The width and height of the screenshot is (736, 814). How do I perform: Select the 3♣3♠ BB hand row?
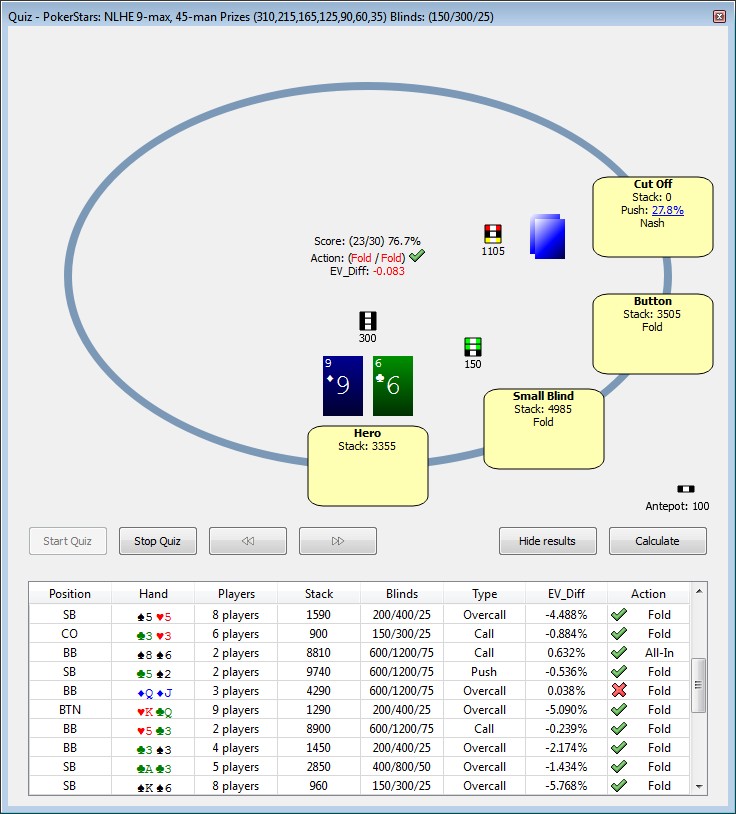pos(360,748)
